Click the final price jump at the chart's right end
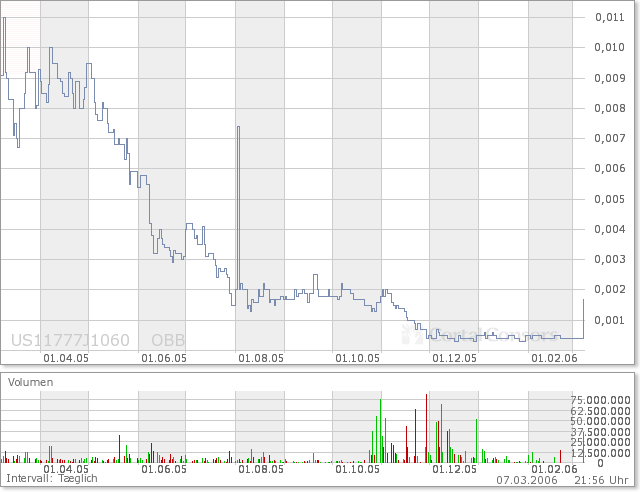This screenshot has height=492, width=640. tap(583, 315)
